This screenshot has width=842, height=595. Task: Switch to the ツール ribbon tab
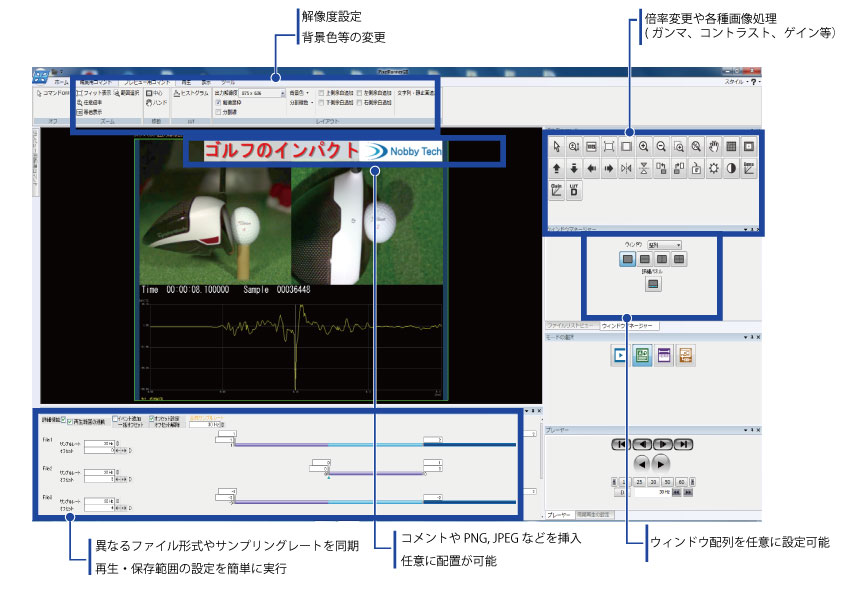[228, 82]
